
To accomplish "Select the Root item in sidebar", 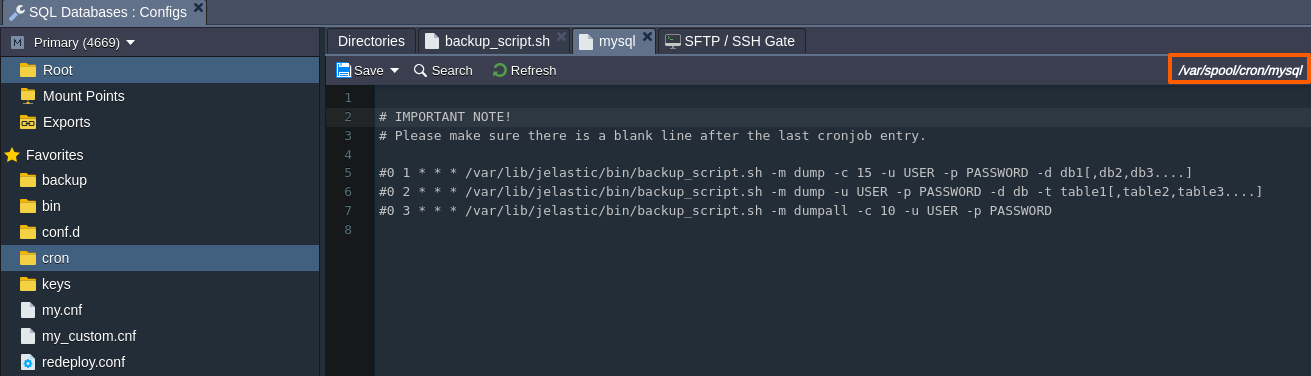I will (x=160, y=70).
